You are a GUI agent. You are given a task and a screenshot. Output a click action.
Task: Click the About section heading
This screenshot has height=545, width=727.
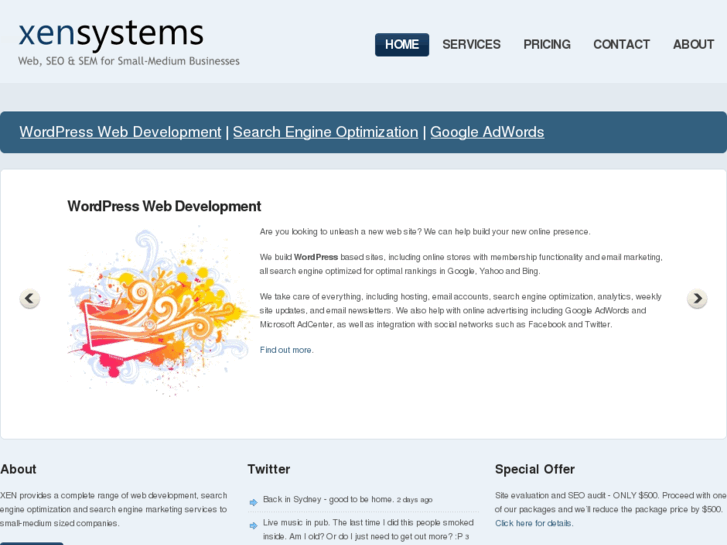18,469
